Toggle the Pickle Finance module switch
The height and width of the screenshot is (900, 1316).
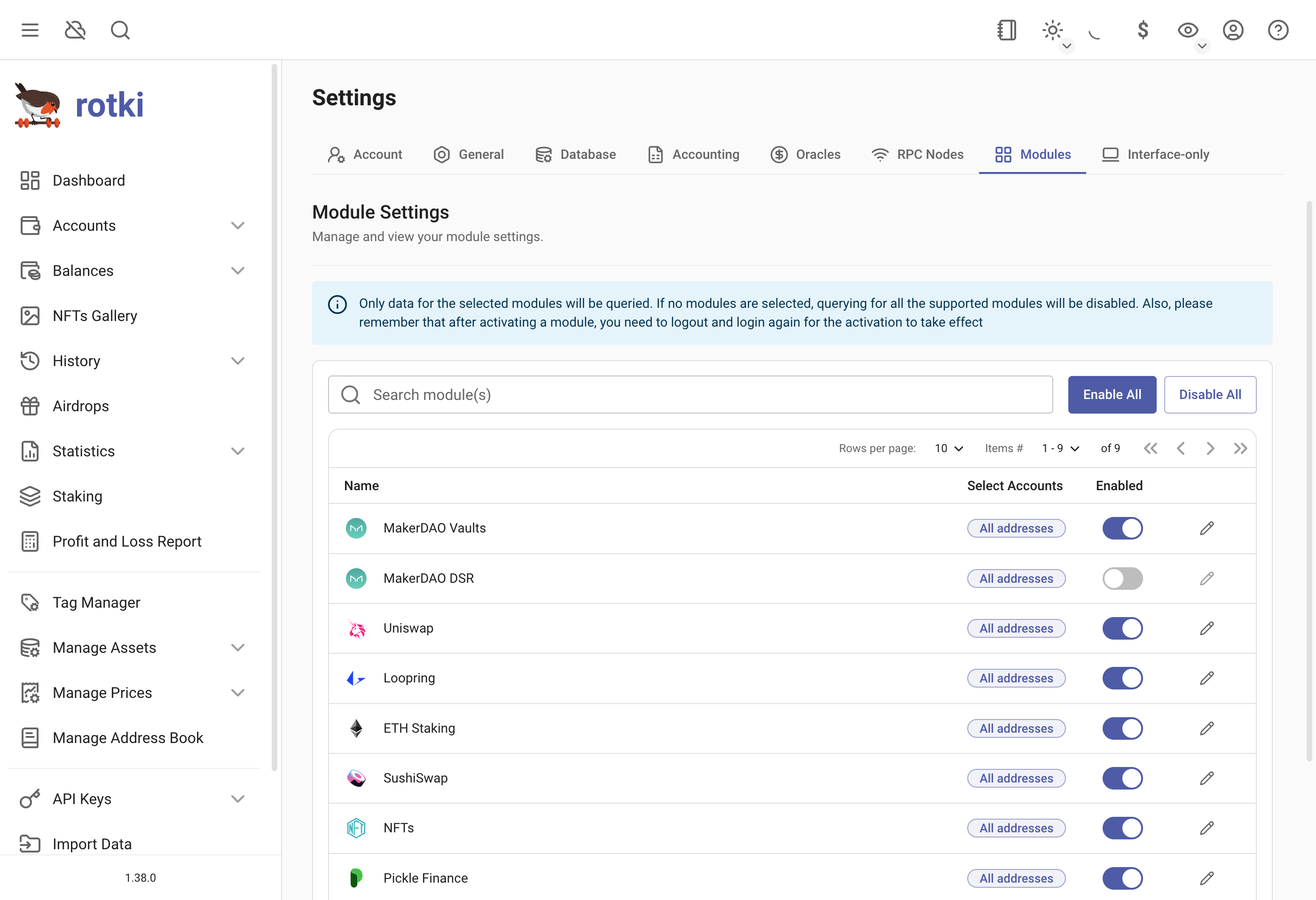[1122, 878]
